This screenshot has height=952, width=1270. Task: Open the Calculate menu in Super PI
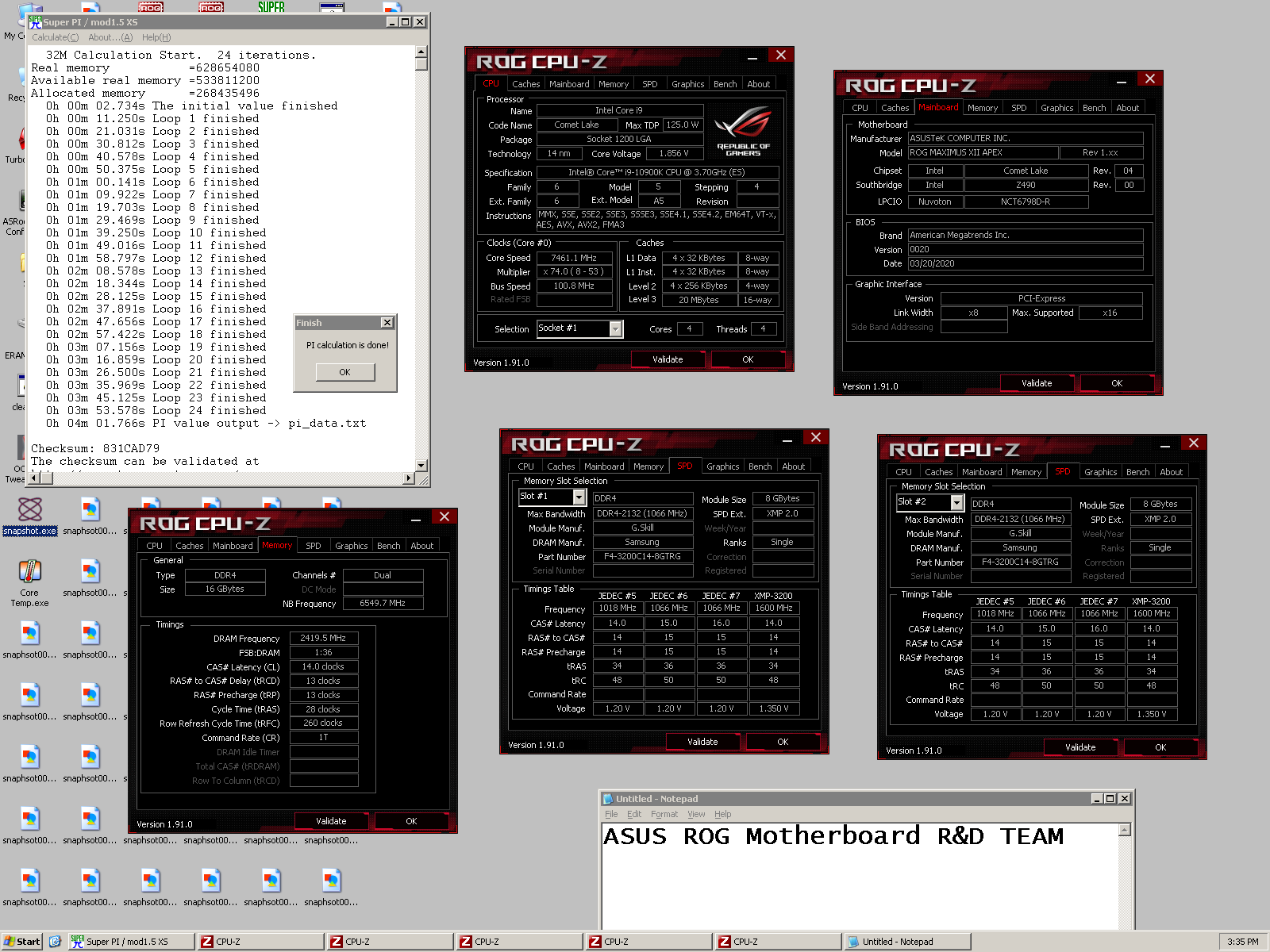pyautogui.click(x=55, y=37)
